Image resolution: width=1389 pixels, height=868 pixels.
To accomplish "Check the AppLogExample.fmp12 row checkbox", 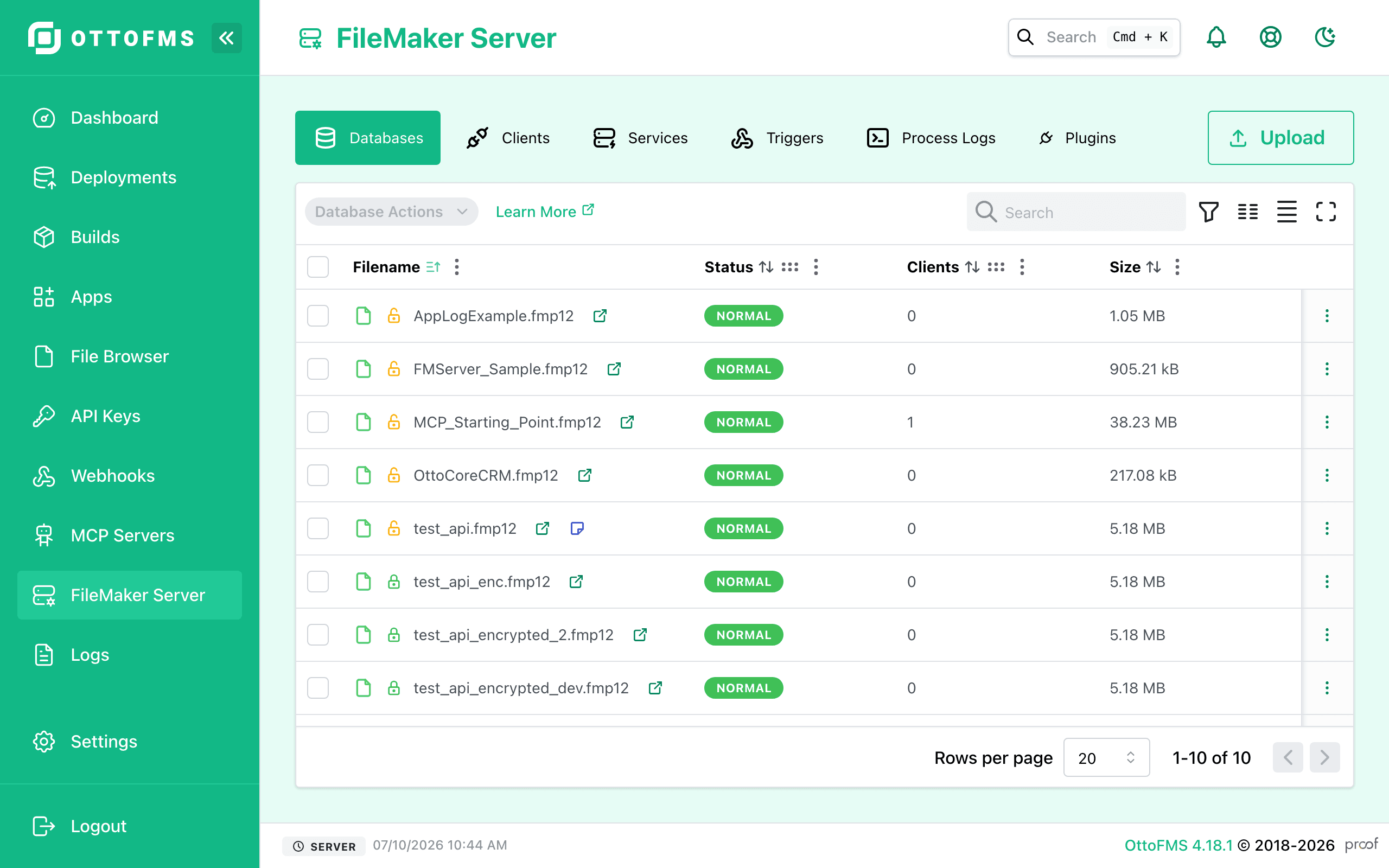I will pos(318,316).
